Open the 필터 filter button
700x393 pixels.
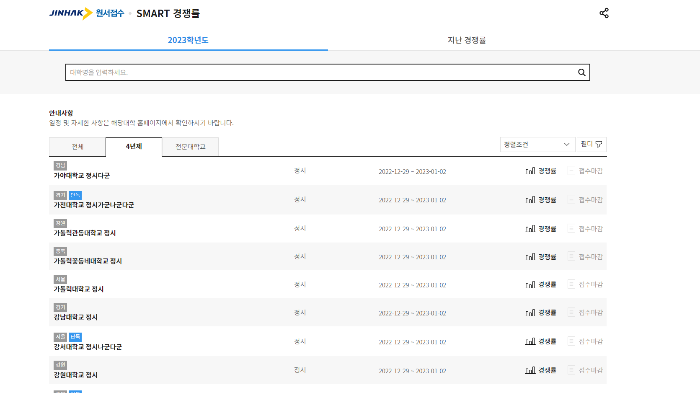pos(591,144)
